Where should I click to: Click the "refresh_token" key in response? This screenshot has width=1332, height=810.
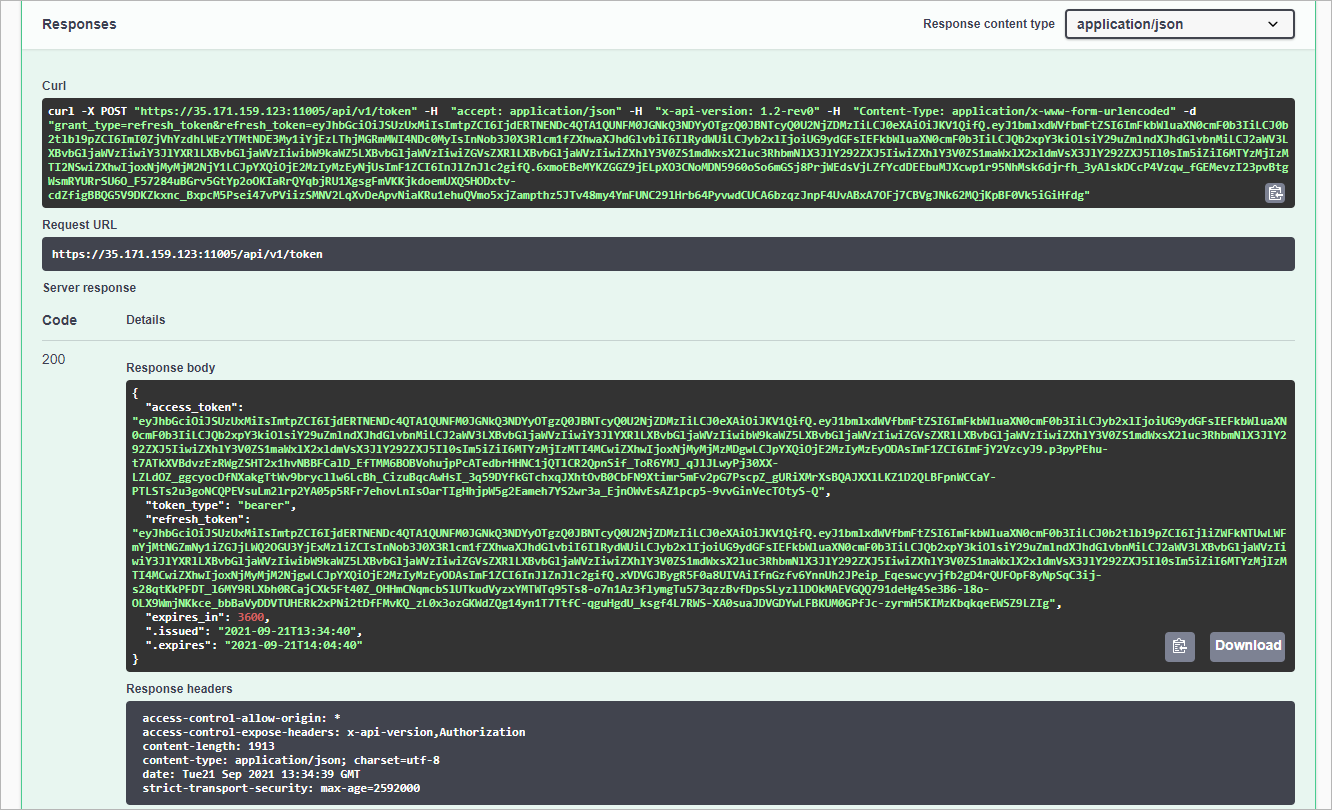197,520
